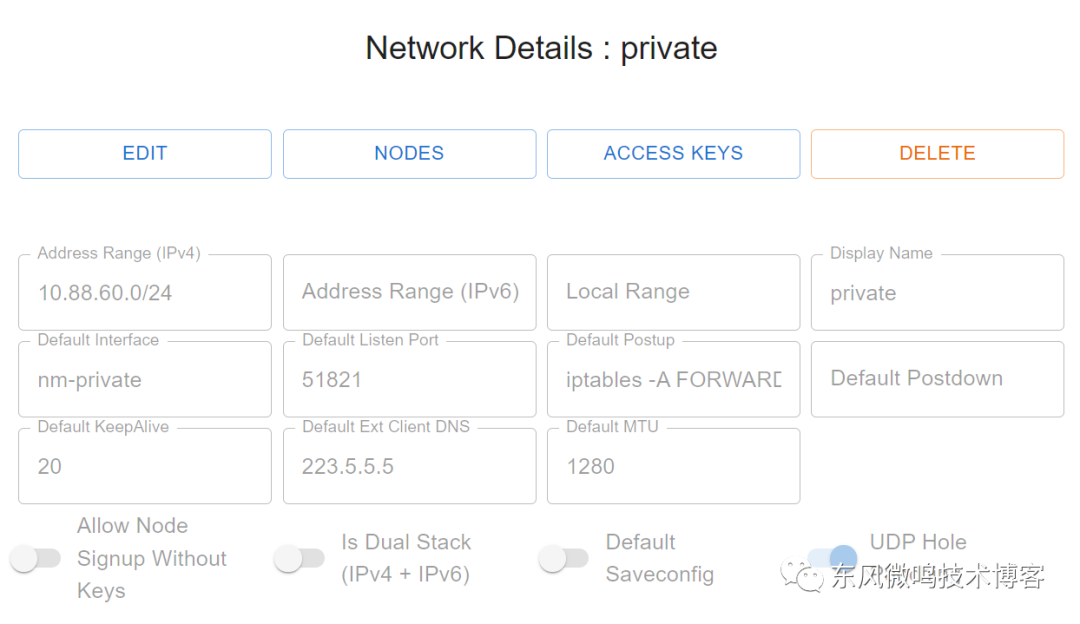Click the Local Range input
1080x624 pixels.
[x=674, y=293]
